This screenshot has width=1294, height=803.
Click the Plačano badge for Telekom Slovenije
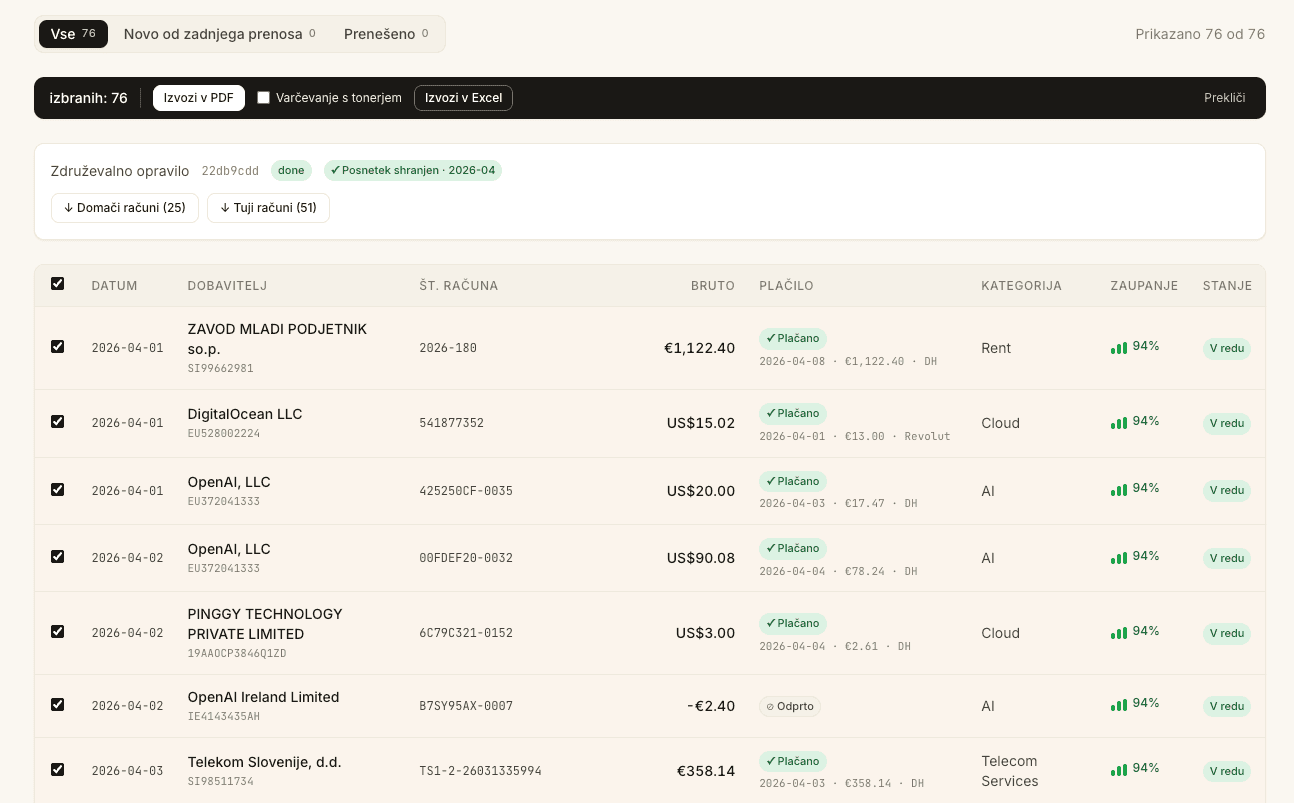coord(793,761)
